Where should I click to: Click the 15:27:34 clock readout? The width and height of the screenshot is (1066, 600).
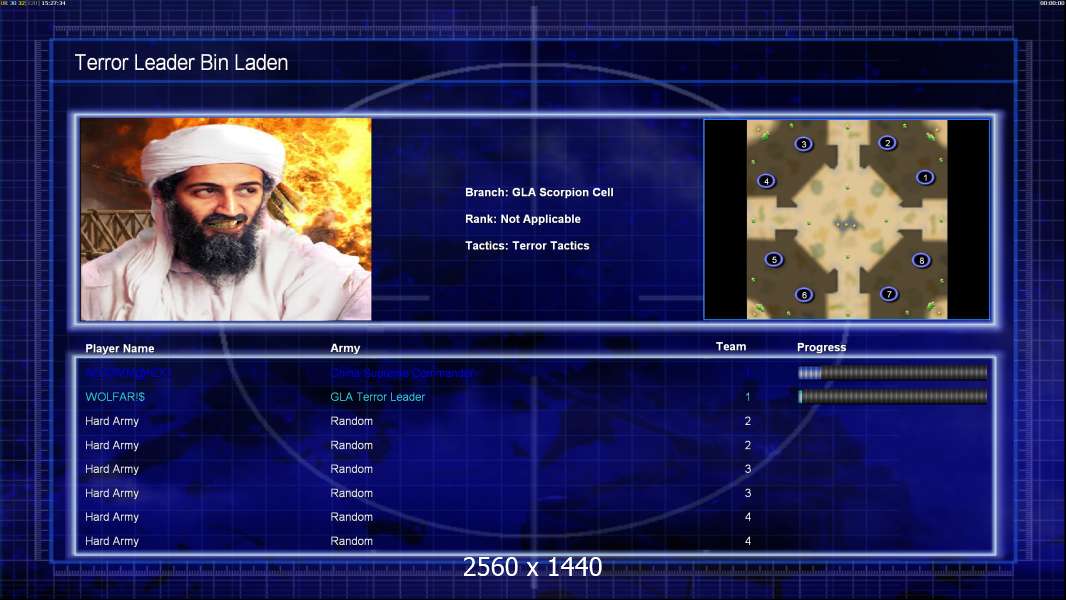(x=54, y=3)
